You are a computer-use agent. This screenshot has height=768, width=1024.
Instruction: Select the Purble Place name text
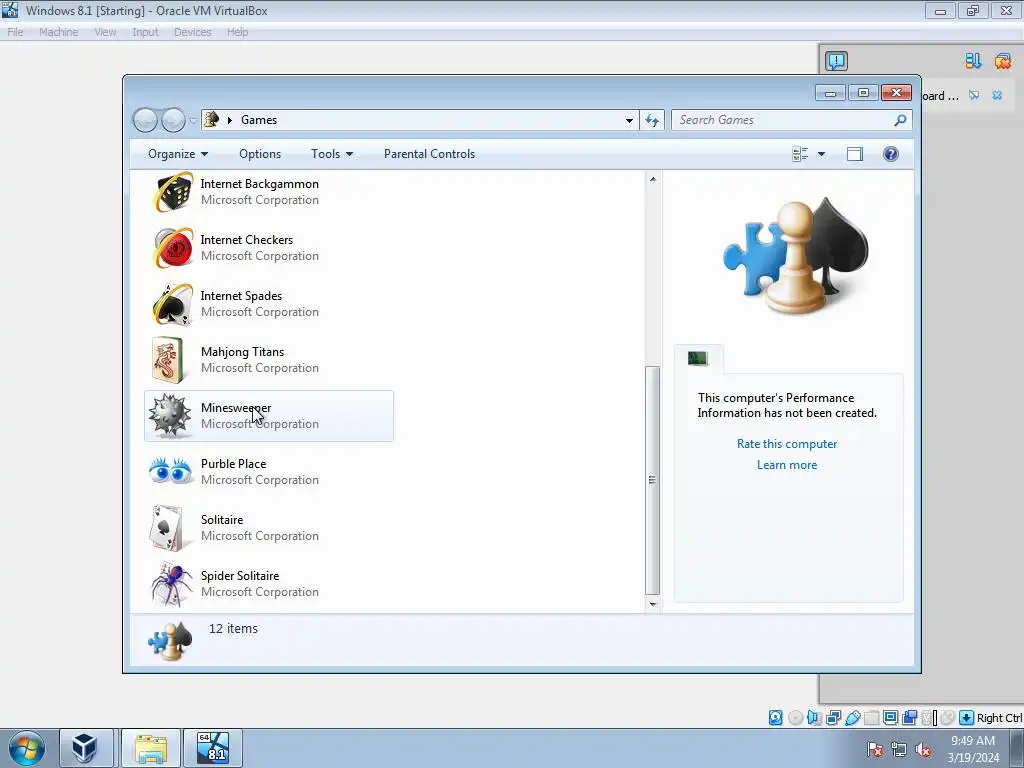[233, 464]
